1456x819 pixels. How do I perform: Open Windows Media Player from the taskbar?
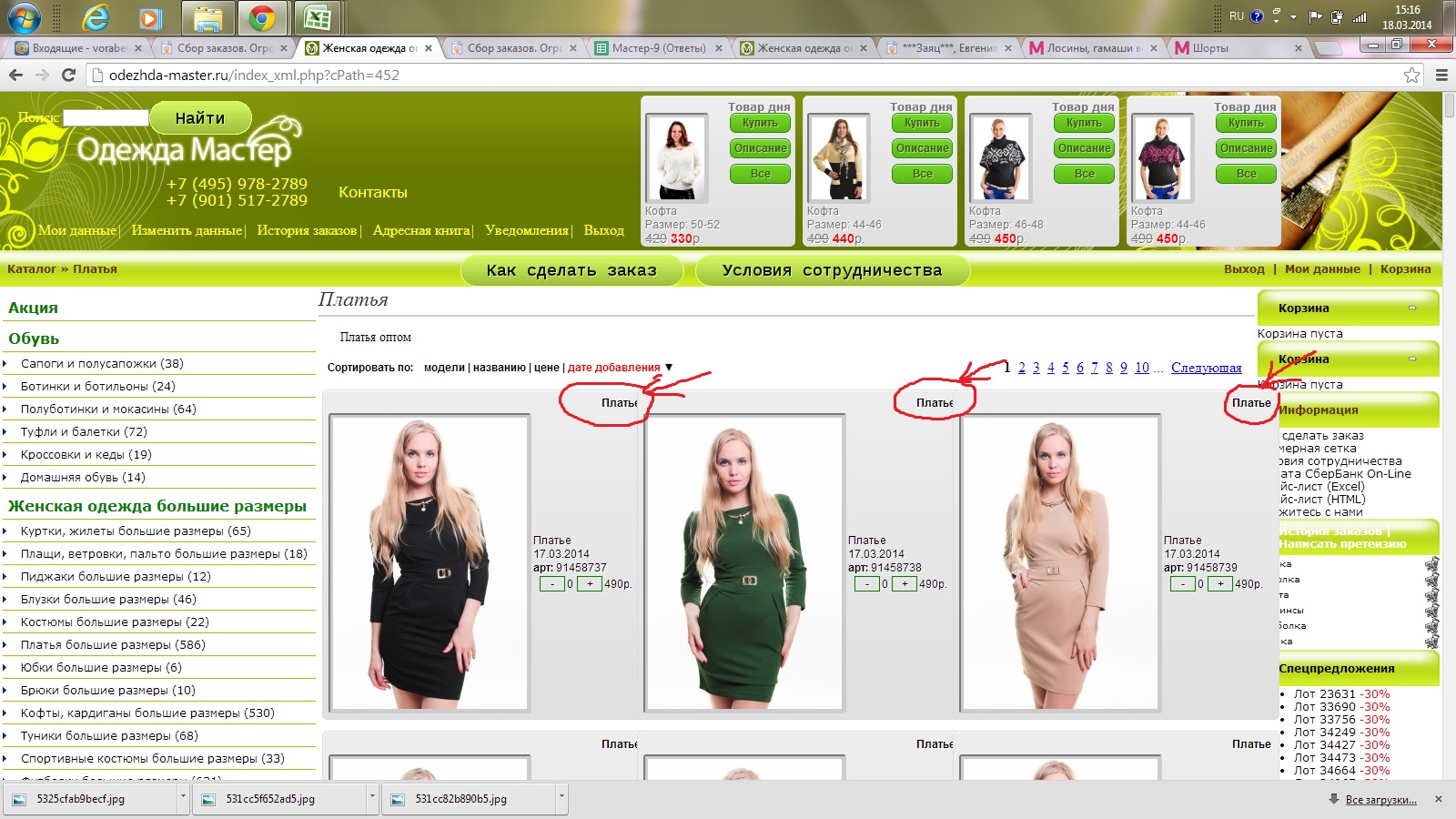click(150, 17)
